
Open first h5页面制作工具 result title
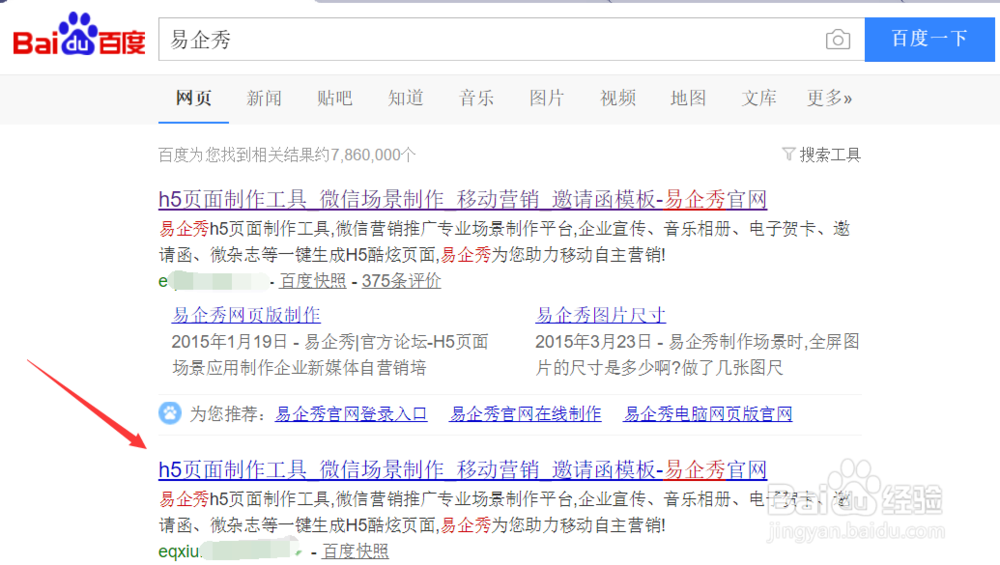[462, 200]
